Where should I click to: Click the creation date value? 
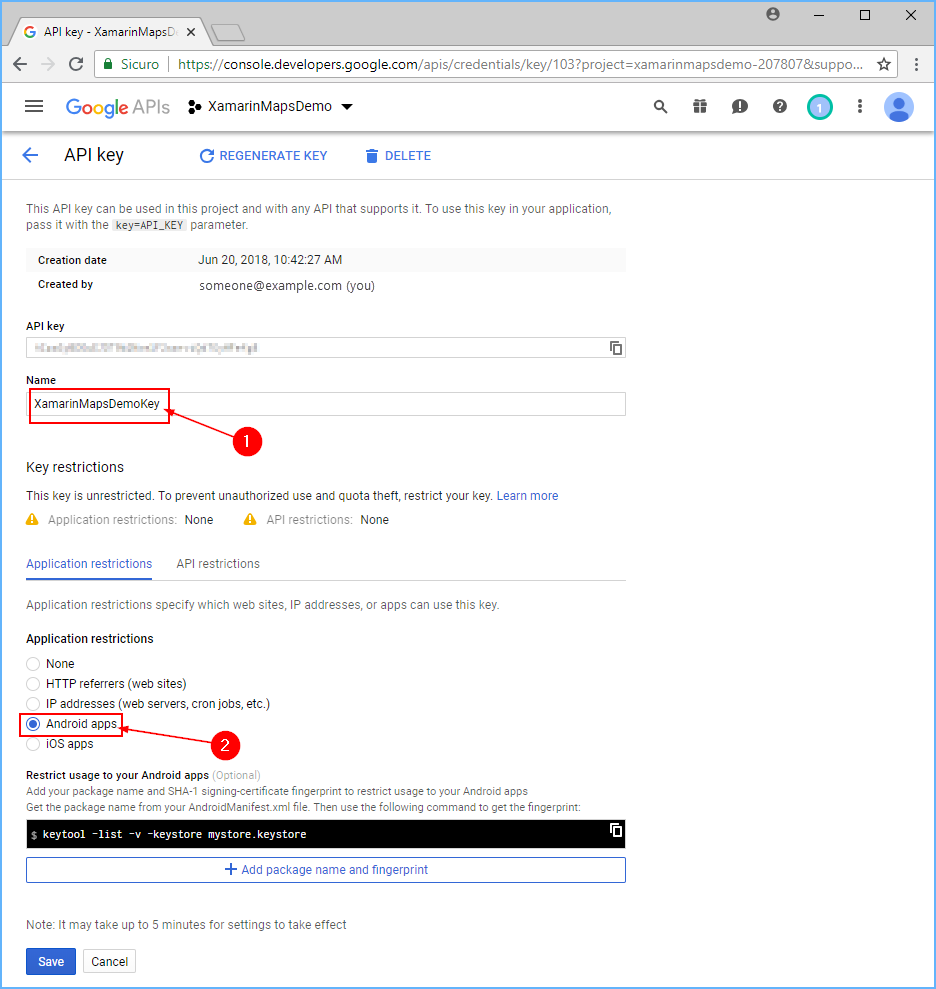(270, 260)
